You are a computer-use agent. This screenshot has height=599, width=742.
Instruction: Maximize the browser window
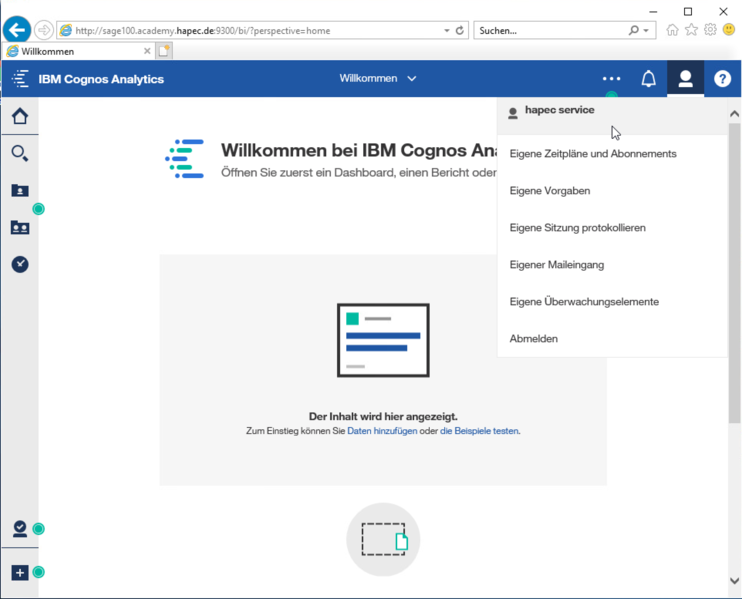point(688,11)
